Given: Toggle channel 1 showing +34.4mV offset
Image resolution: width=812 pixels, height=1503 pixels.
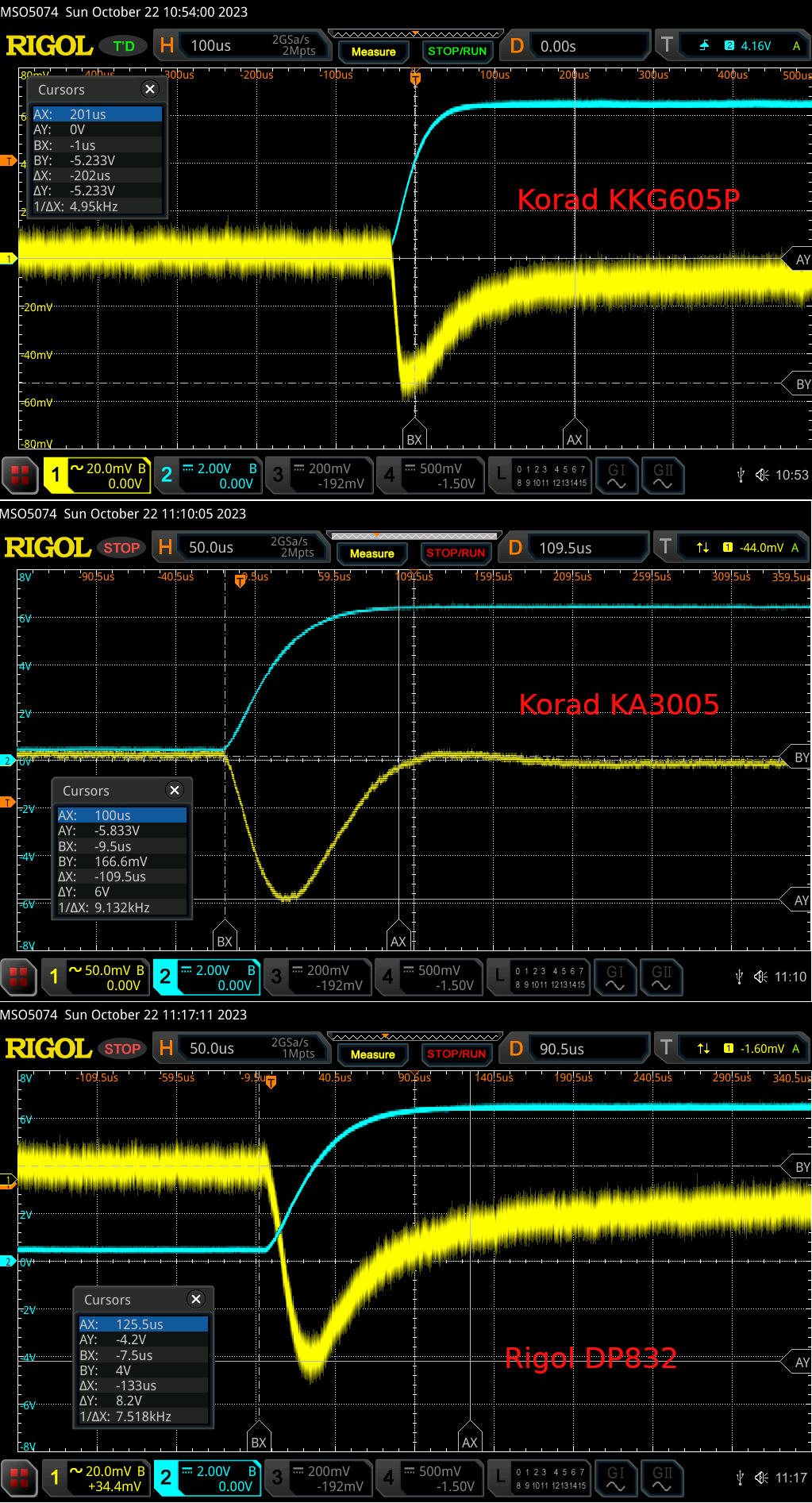Looking at the screenshot, I should (96, 1478).
